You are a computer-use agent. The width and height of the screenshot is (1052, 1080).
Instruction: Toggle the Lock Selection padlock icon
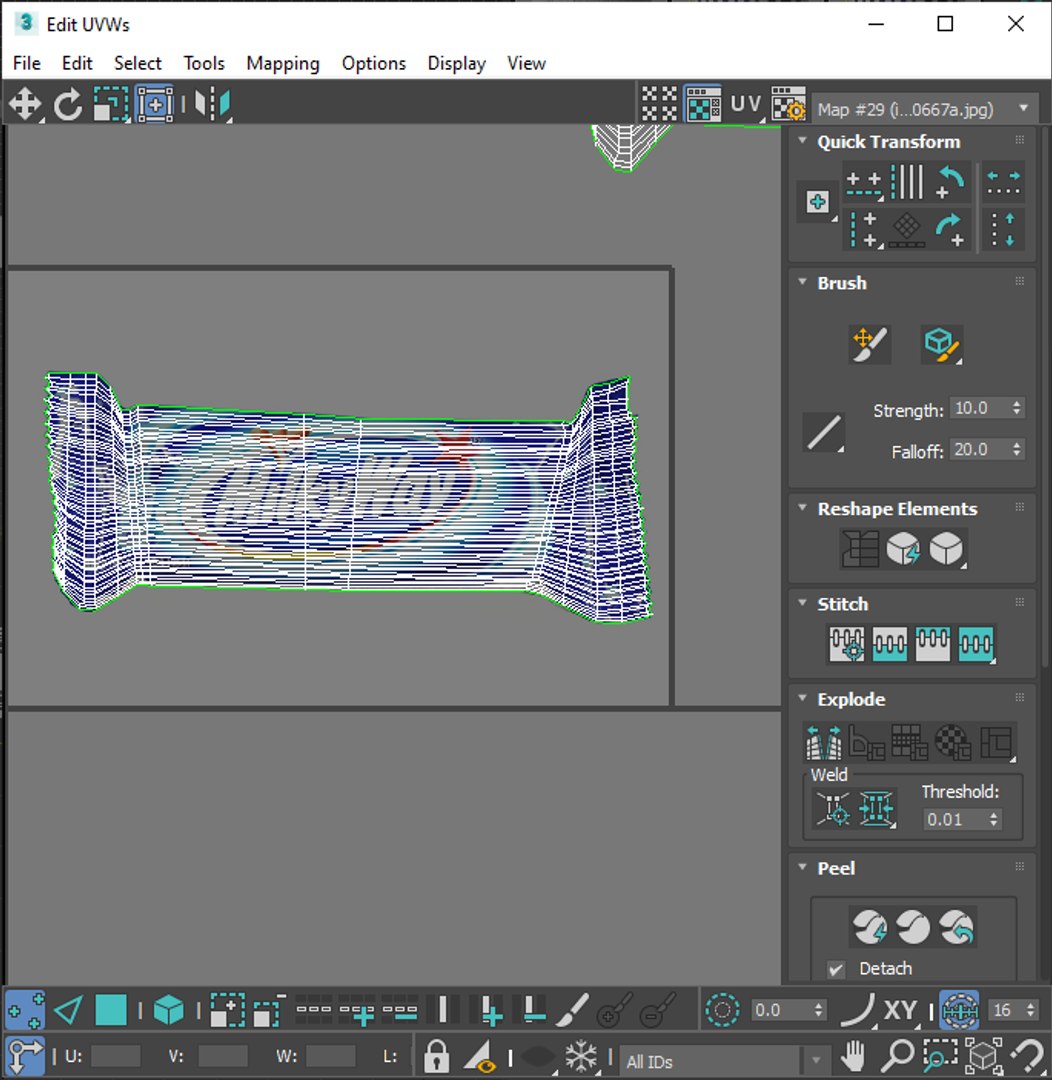436,1055
